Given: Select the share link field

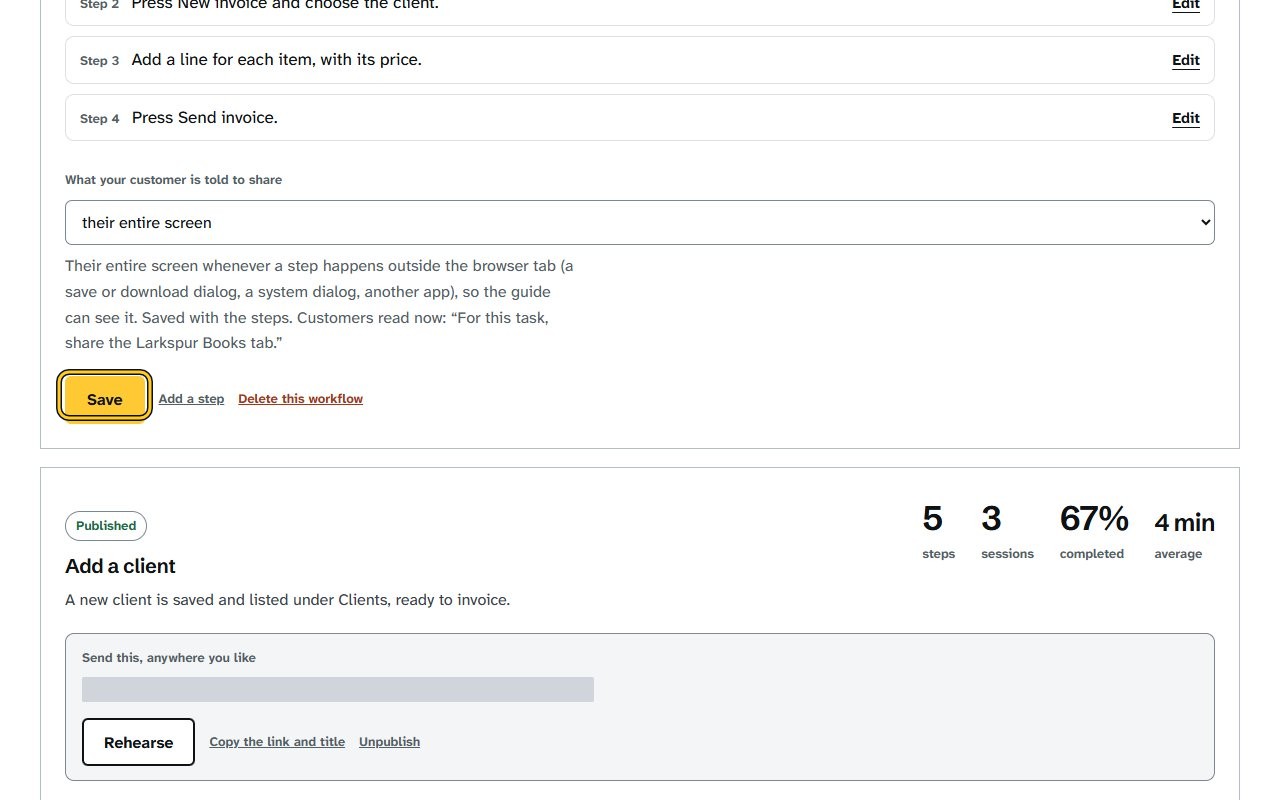Looking at the screenshot, I should click(x=338, y=689).
